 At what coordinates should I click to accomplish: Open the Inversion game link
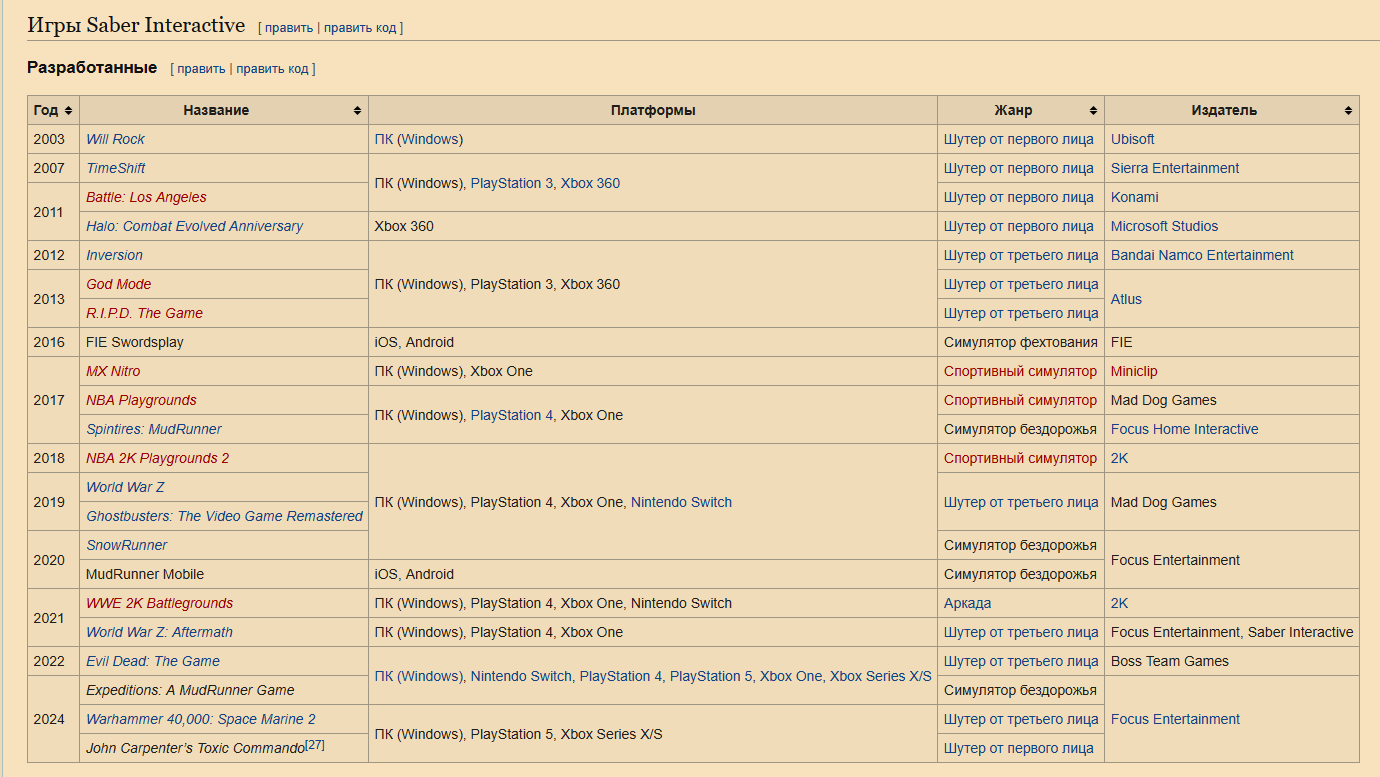114,255
